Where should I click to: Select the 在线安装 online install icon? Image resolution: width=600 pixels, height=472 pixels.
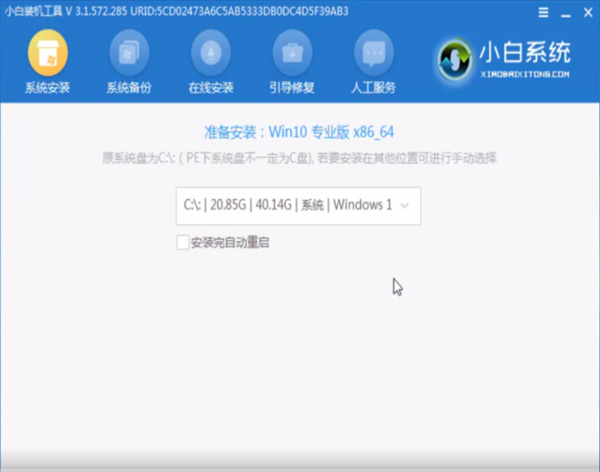click(x=211, y=53)
